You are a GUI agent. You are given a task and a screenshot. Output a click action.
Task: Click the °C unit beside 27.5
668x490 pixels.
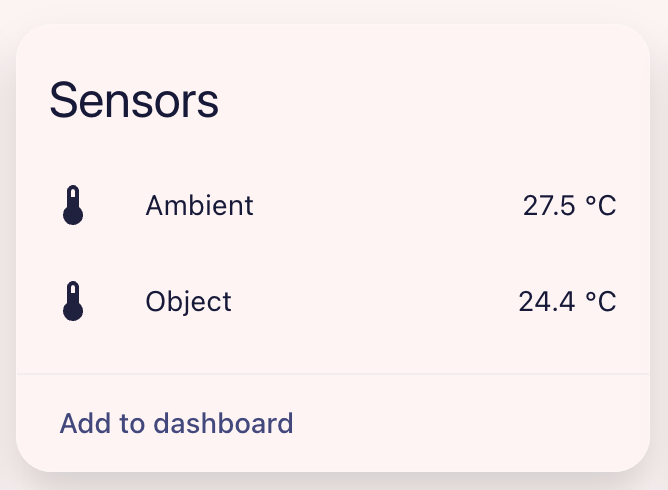click(601, 206)
